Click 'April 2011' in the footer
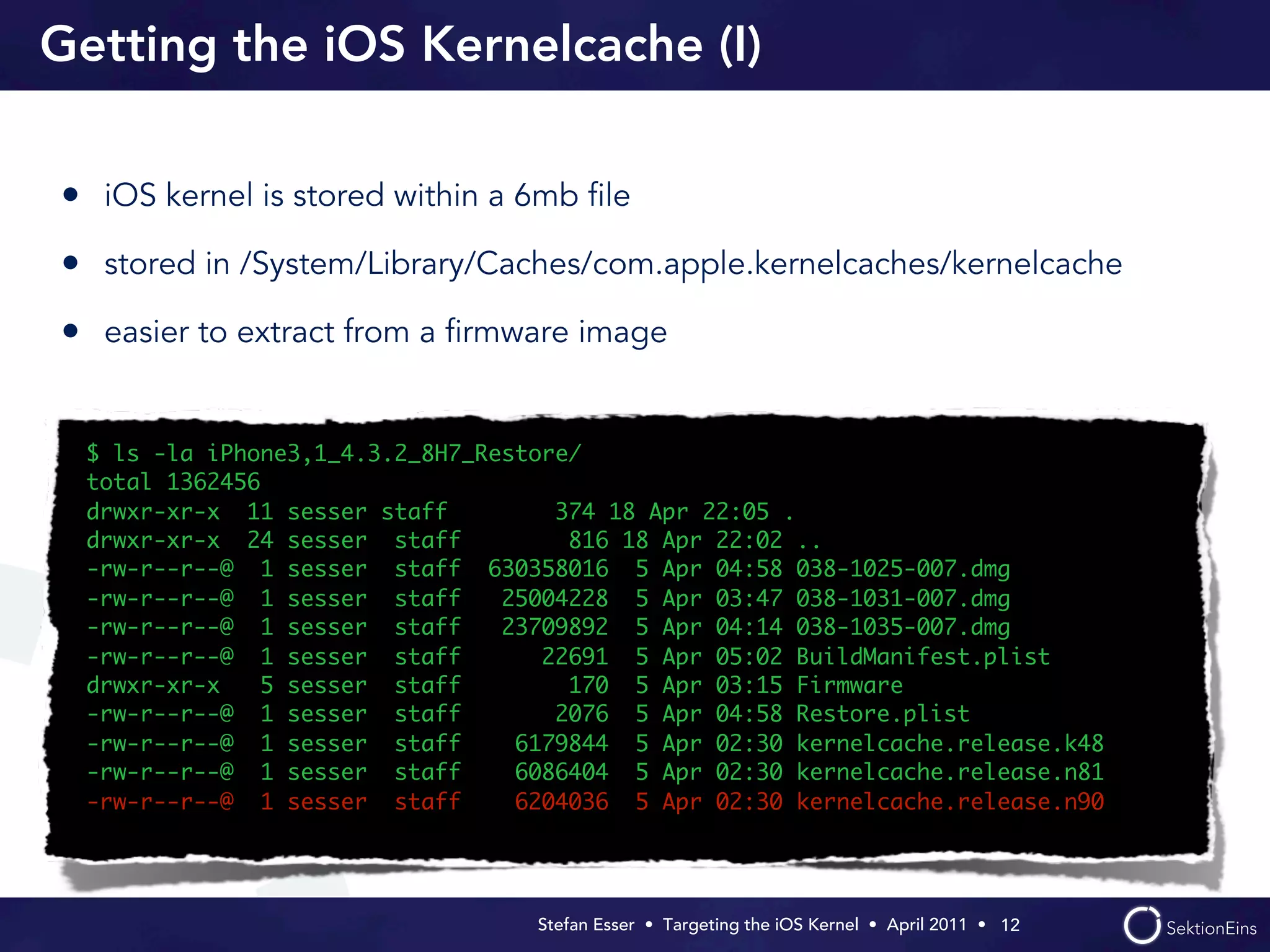 [926, 925]
